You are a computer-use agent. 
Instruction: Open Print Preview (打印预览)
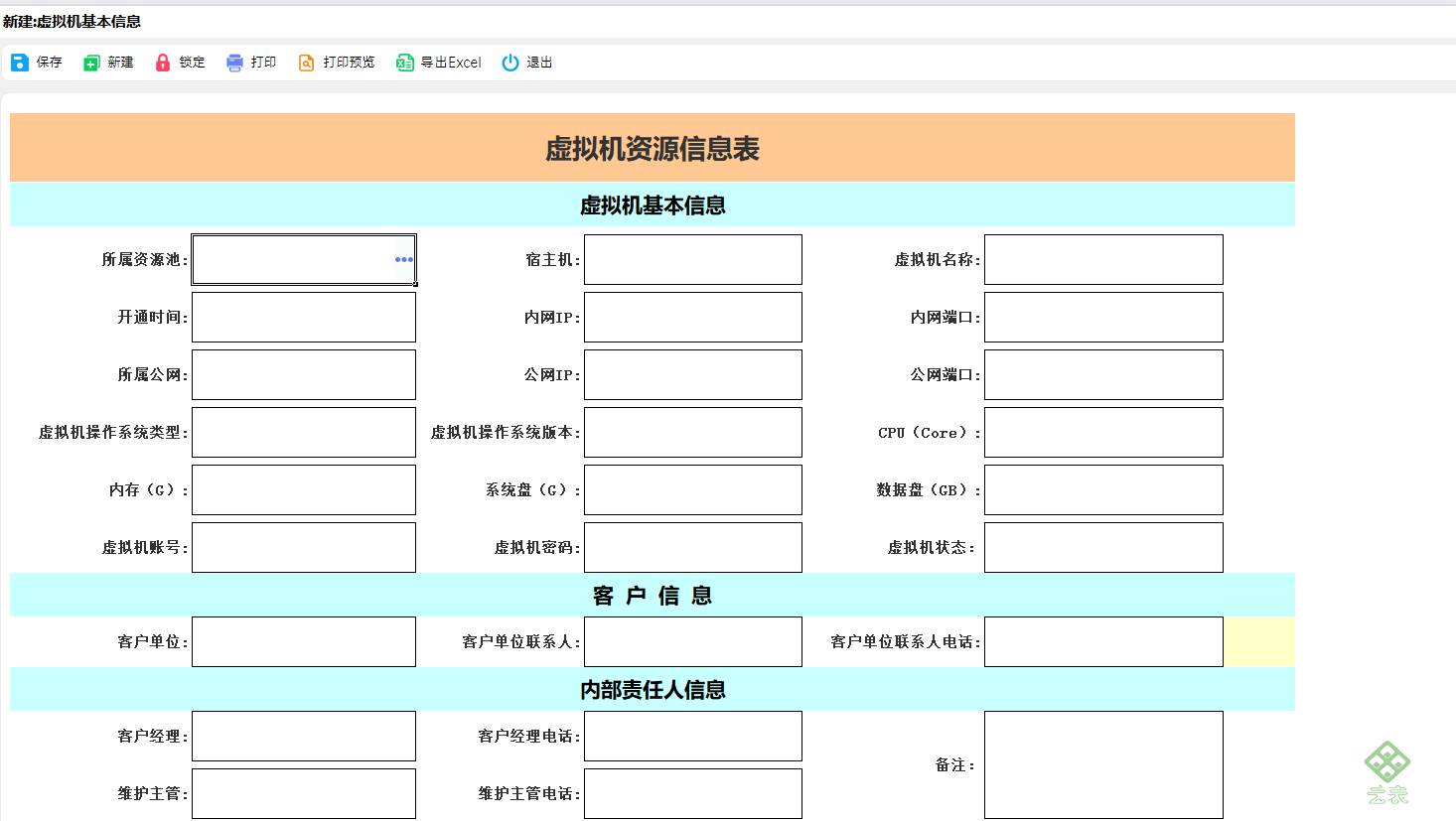[x=337, y=63]
